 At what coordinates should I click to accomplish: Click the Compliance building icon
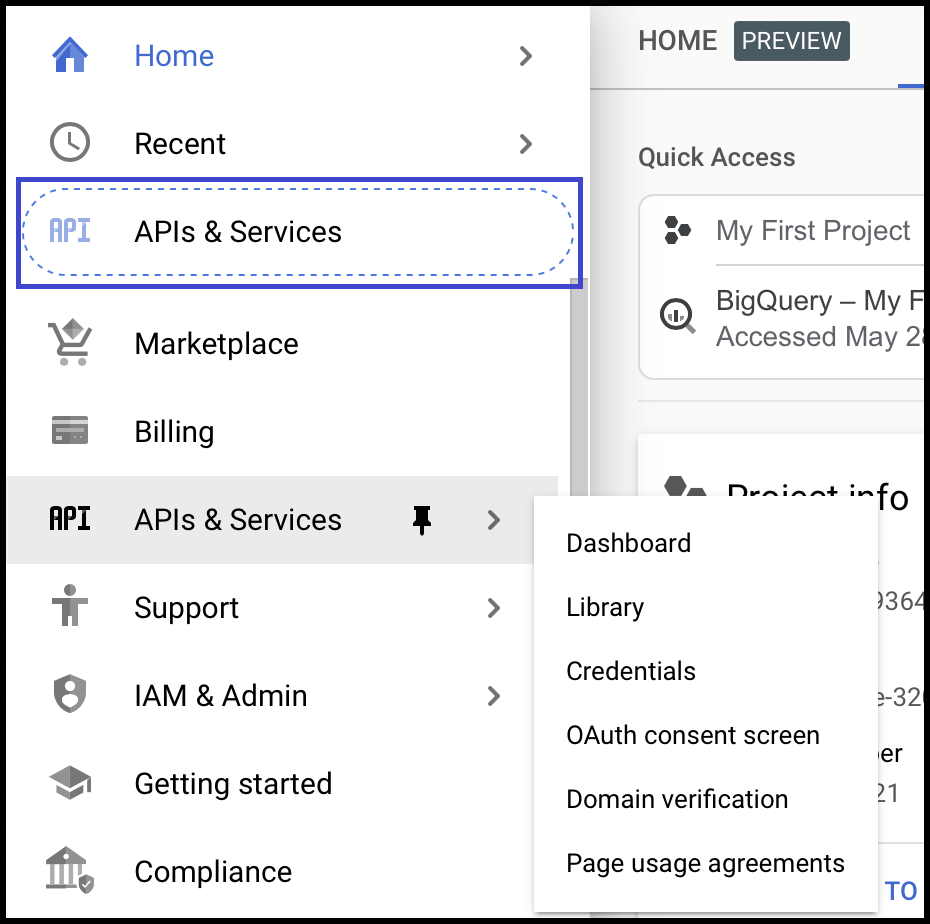70,871
